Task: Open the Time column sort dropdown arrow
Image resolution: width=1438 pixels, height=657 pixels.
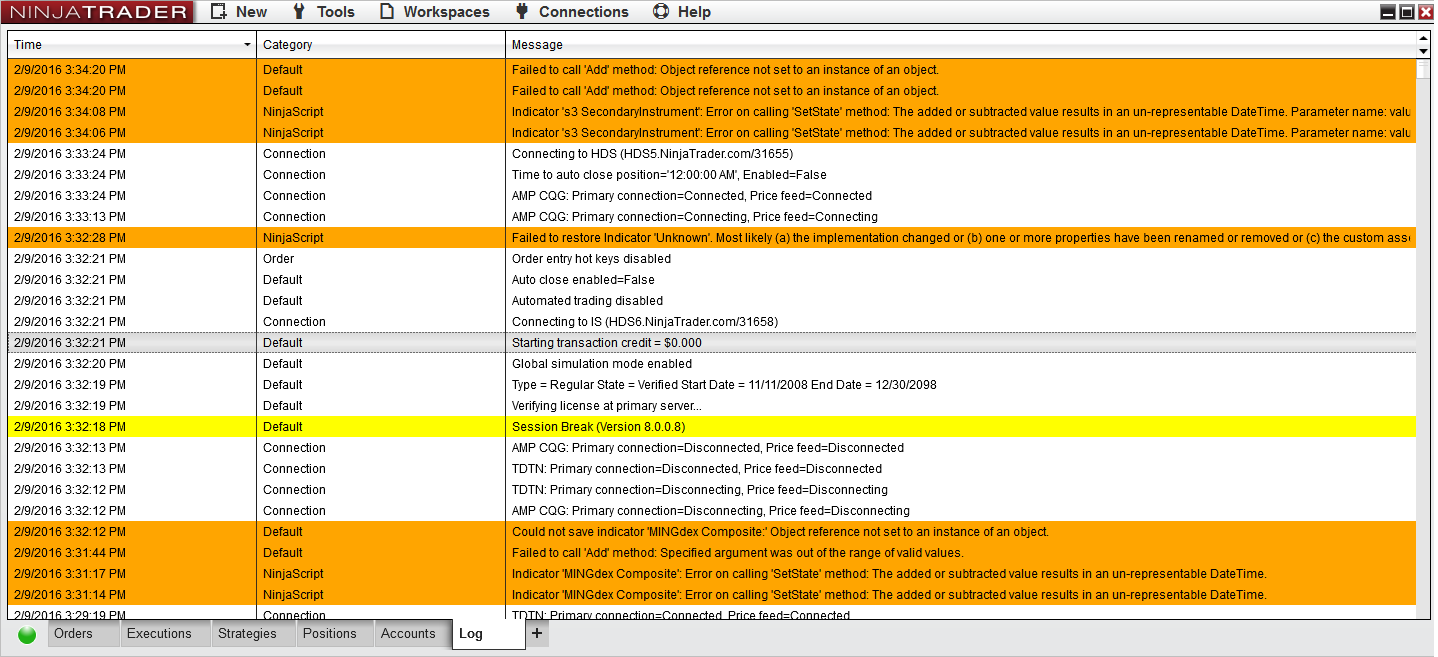Action: point(247,45)
